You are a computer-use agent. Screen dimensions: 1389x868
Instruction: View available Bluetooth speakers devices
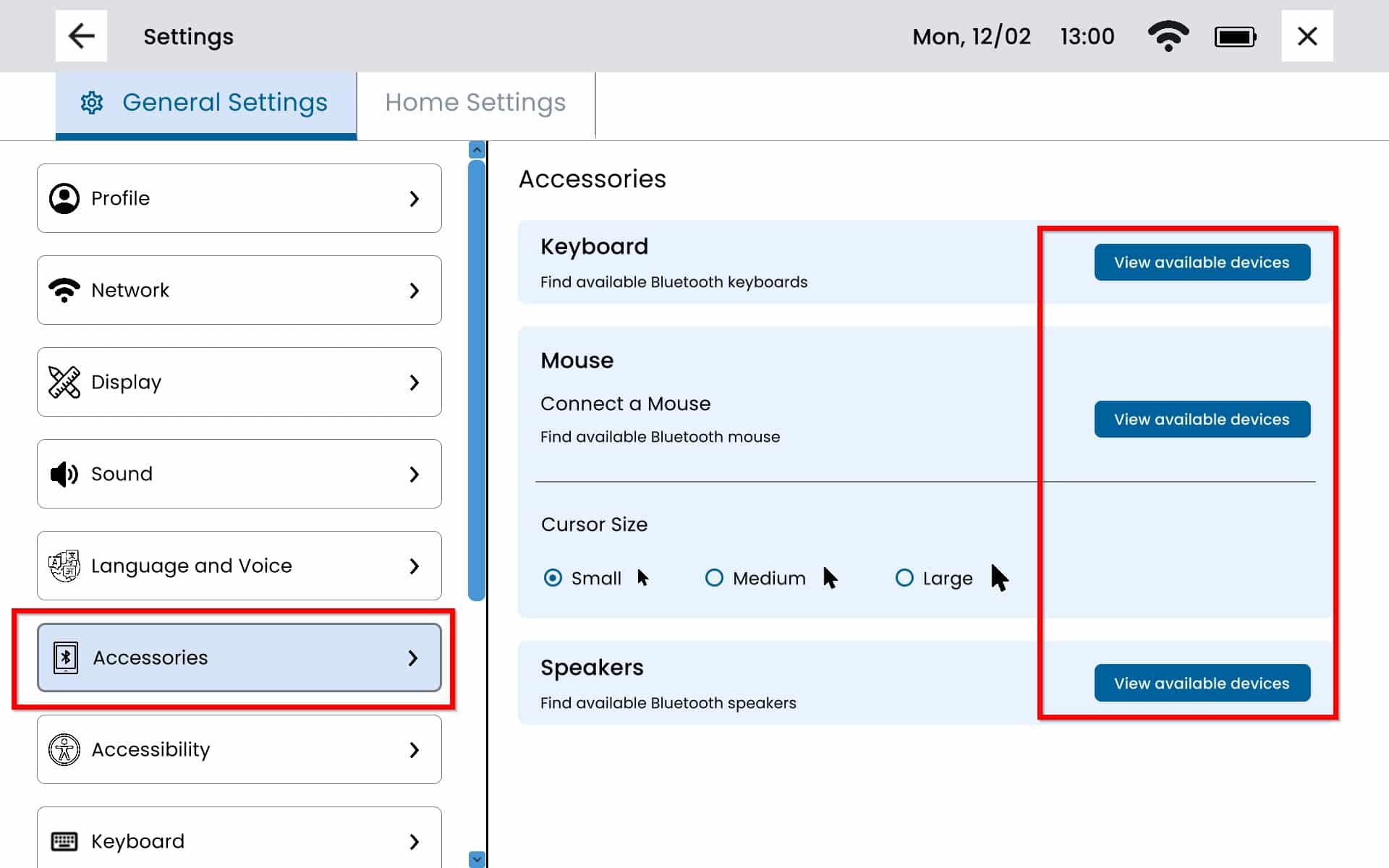[x=1202, y=683]
